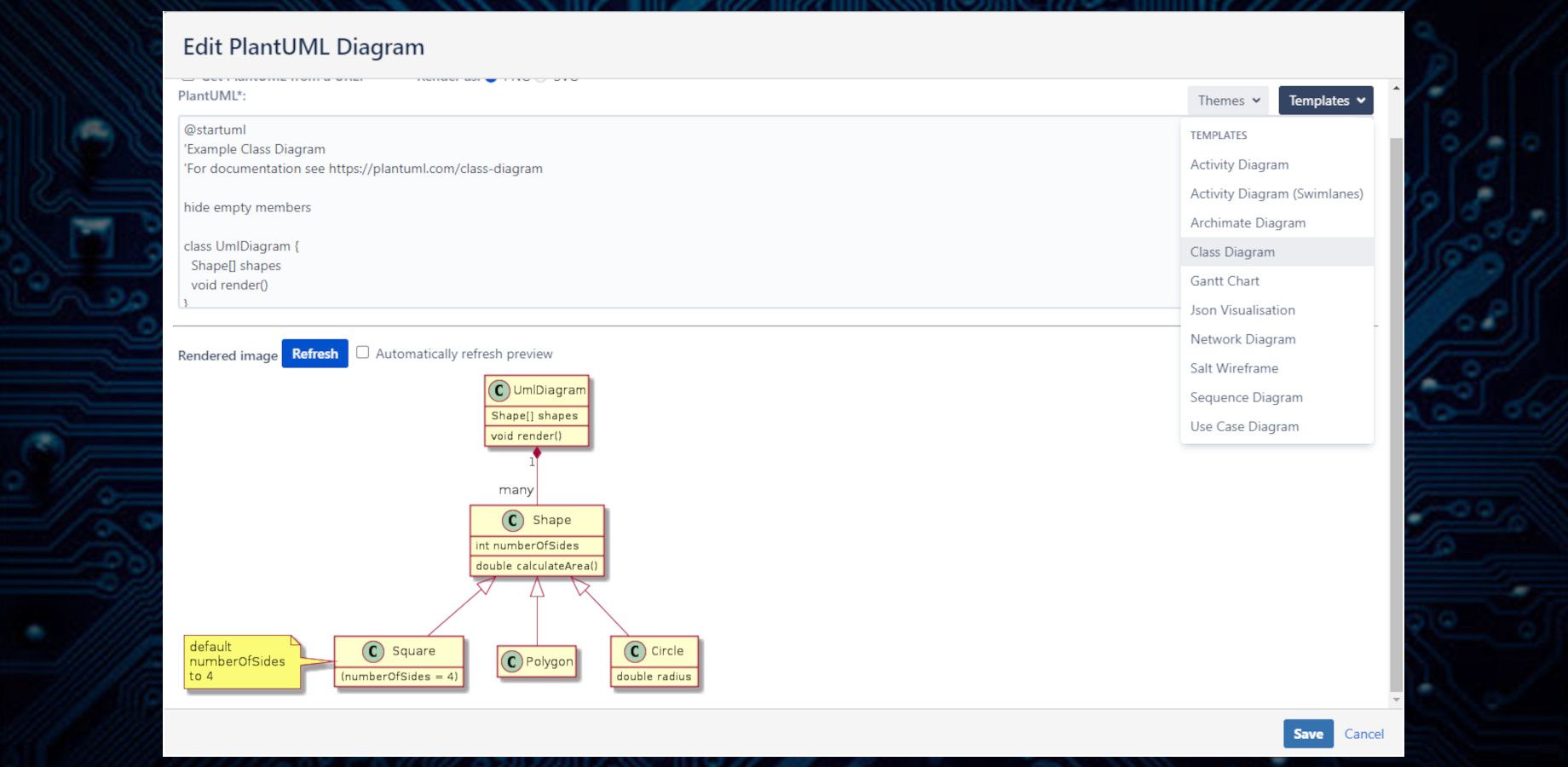The image size is (1568, 767).
Task: Click the class icon beside Shape
Action: point(512,520)
